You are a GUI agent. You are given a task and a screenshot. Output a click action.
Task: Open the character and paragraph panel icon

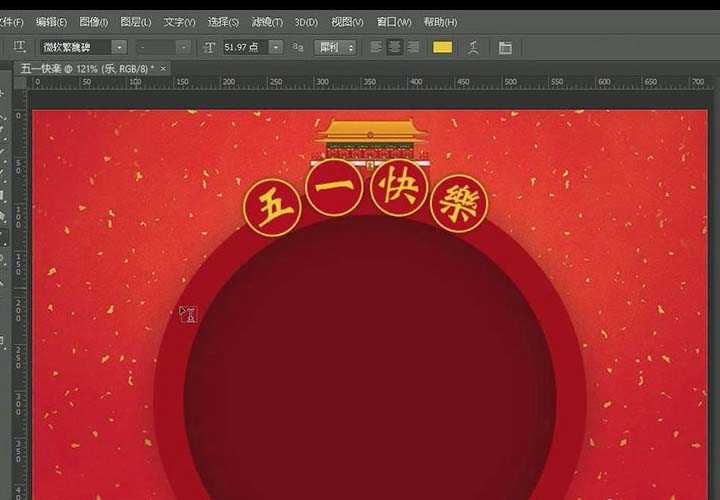point(505,47)
